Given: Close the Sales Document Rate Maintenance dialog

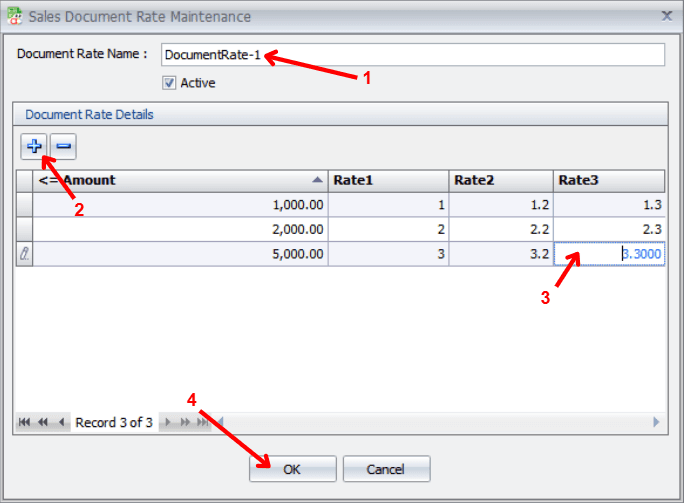Looking at the screenshot, I should click(x=667, y=16).
